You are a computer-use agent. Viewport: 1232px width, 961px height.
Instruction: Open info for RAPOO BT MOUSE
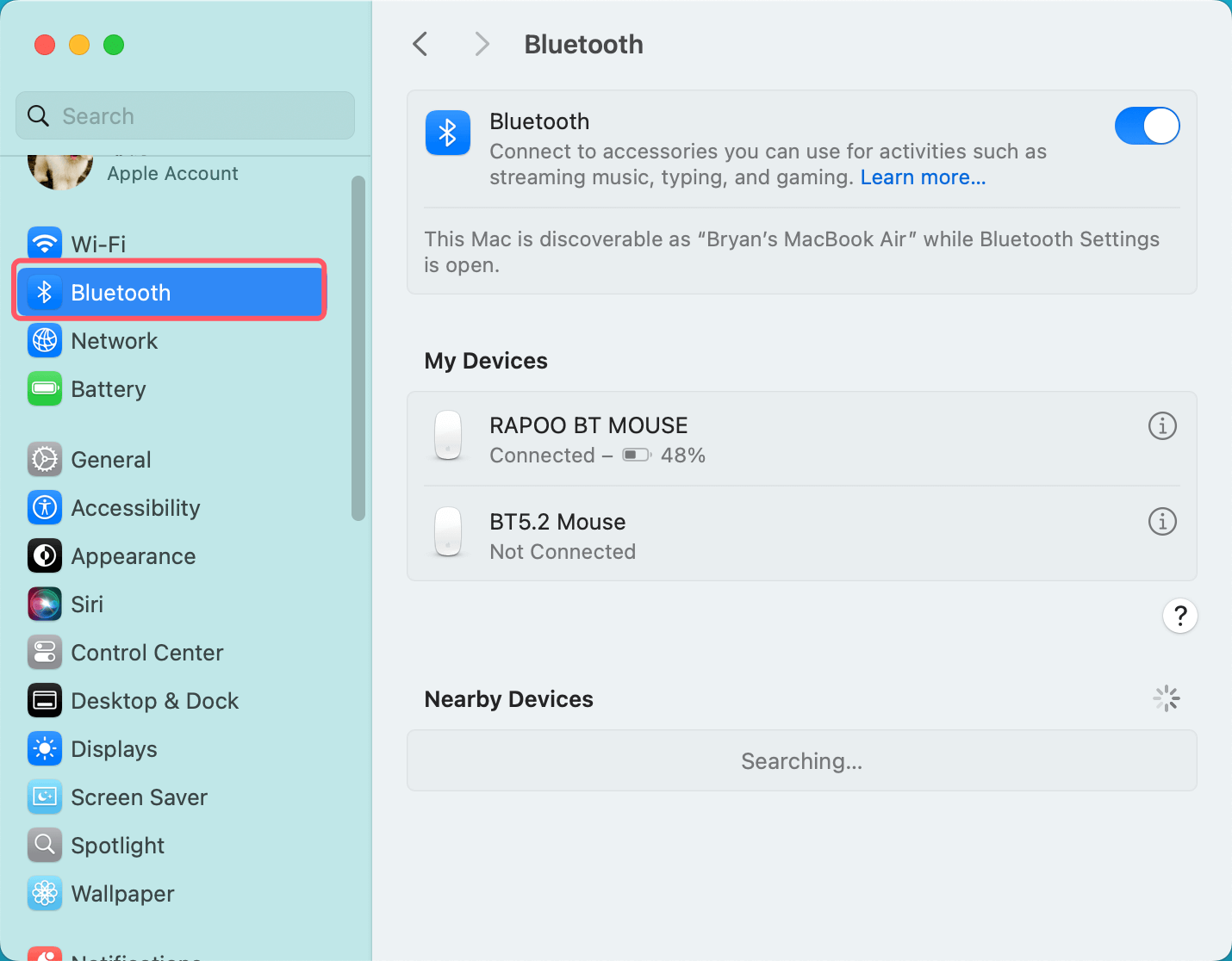coord(1162,425)
